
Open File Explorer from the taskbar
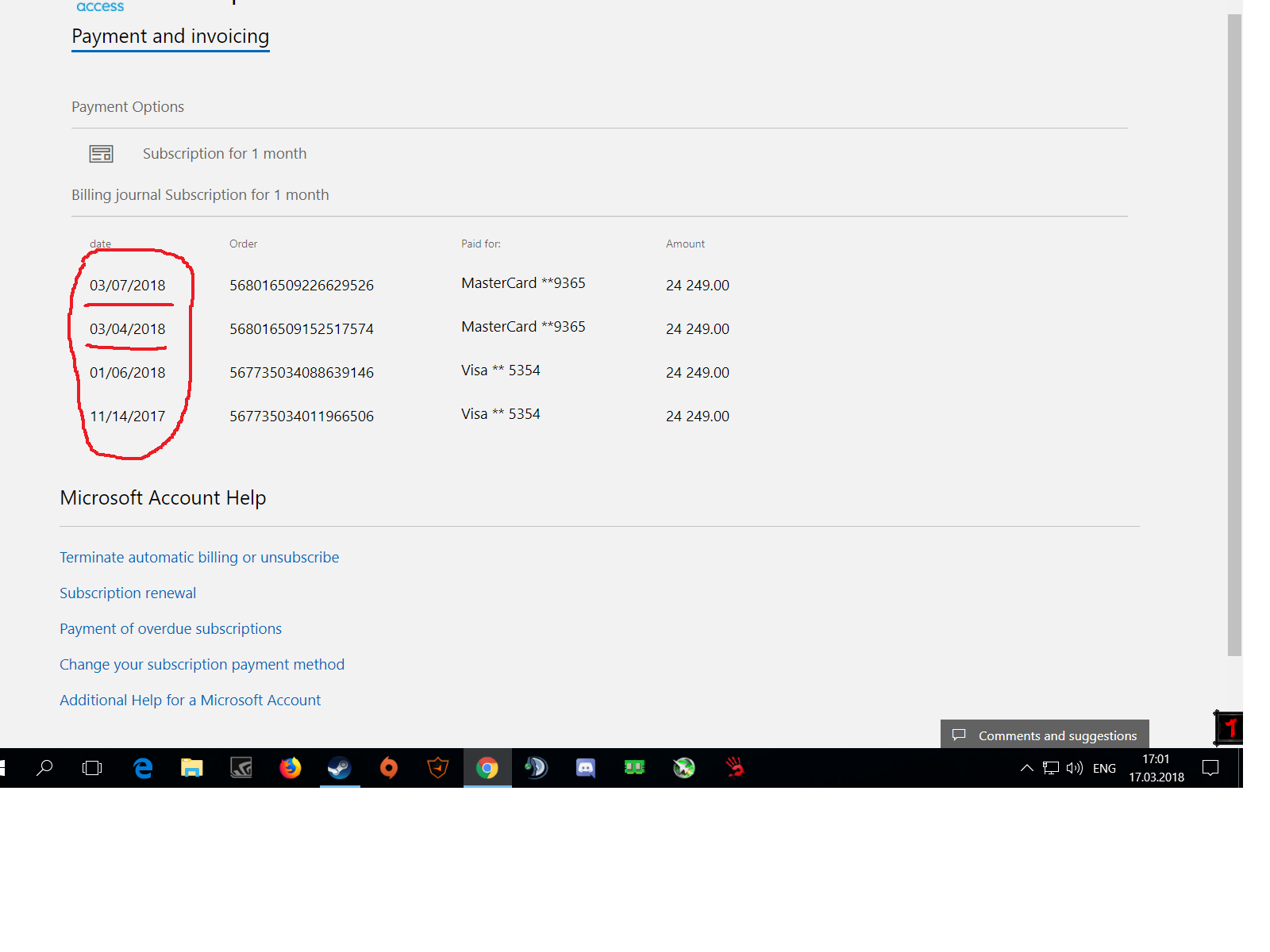(192, 768)
